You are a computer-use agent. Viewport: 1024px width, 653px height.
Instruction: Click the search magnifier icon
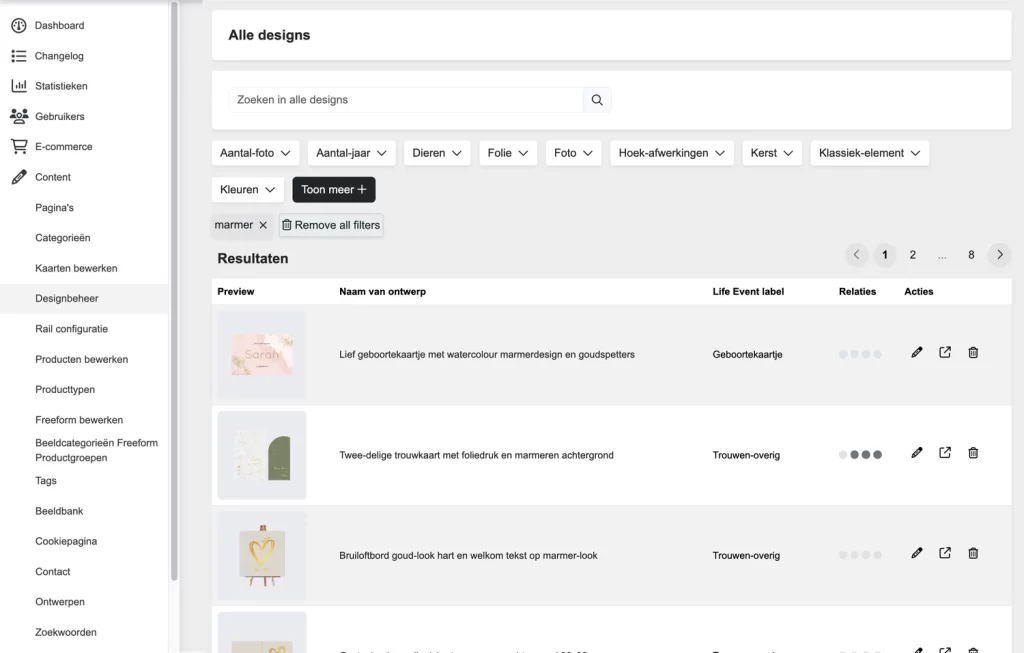(597, 100)
